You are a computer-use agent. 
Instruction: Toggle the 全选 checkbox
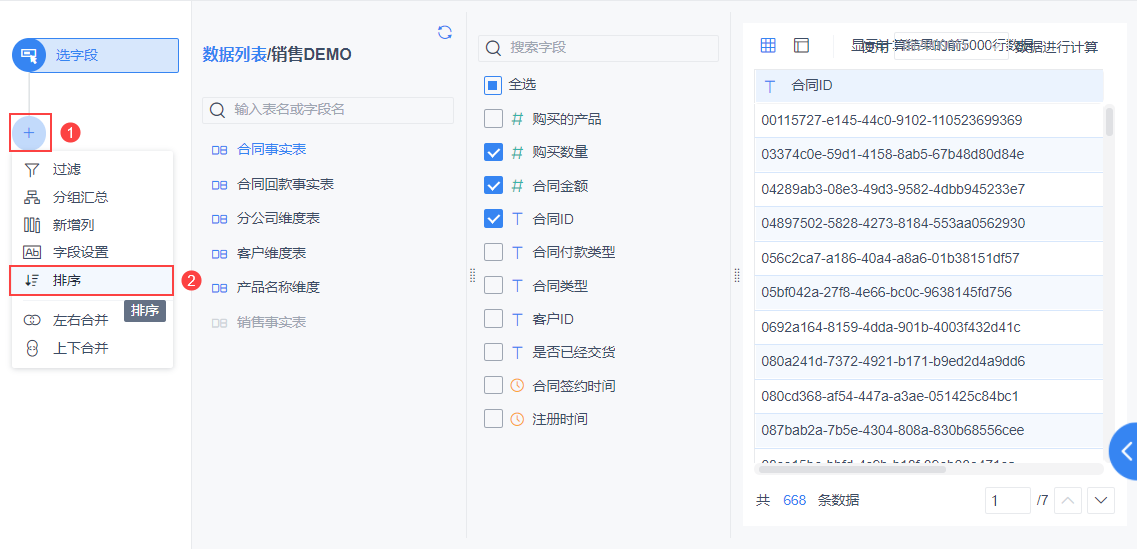pyautogui.click(x=493, y=85)
